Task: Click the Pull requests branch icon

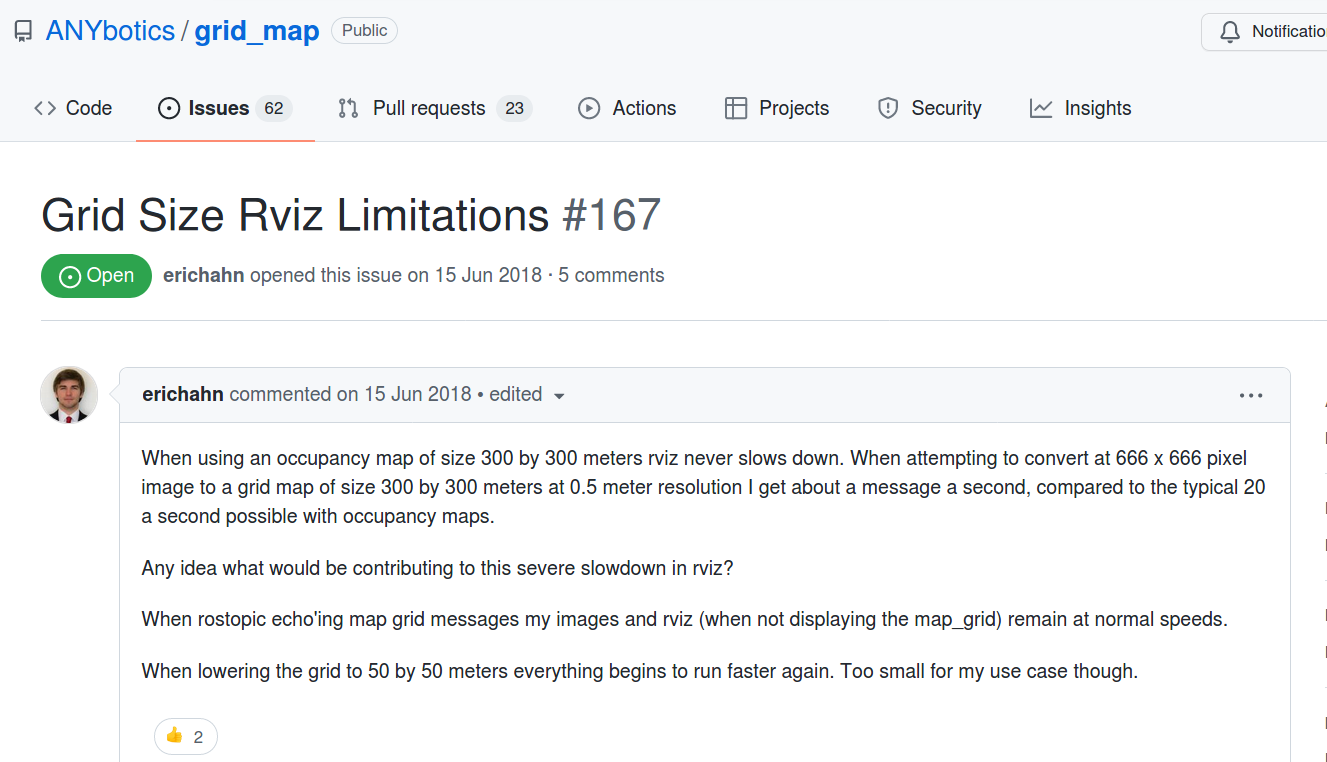Action: 348,108
